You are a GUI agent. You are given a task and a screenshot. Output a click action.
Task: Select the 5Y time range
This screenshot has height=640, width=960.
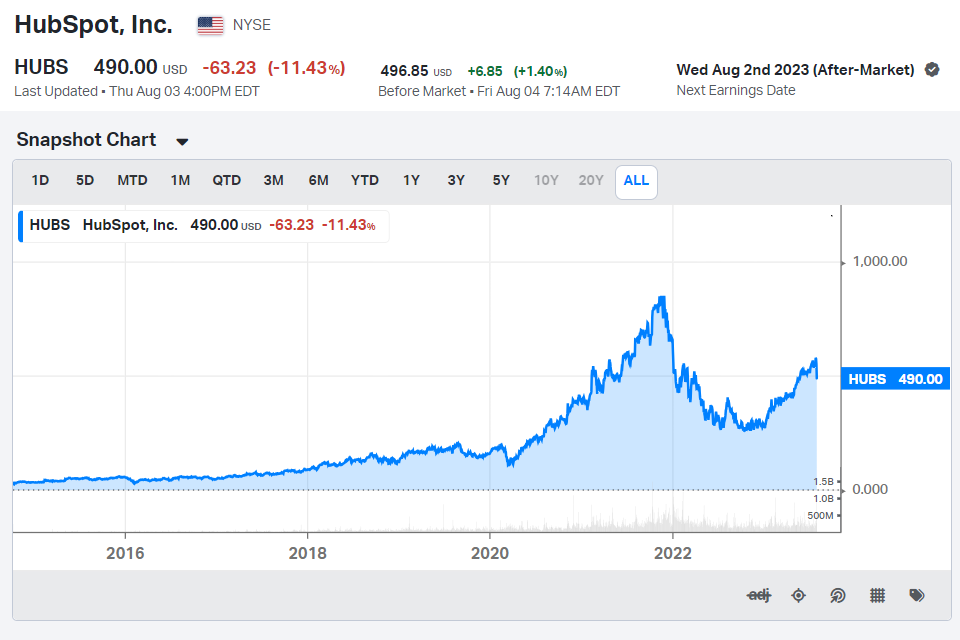point(501,181)
